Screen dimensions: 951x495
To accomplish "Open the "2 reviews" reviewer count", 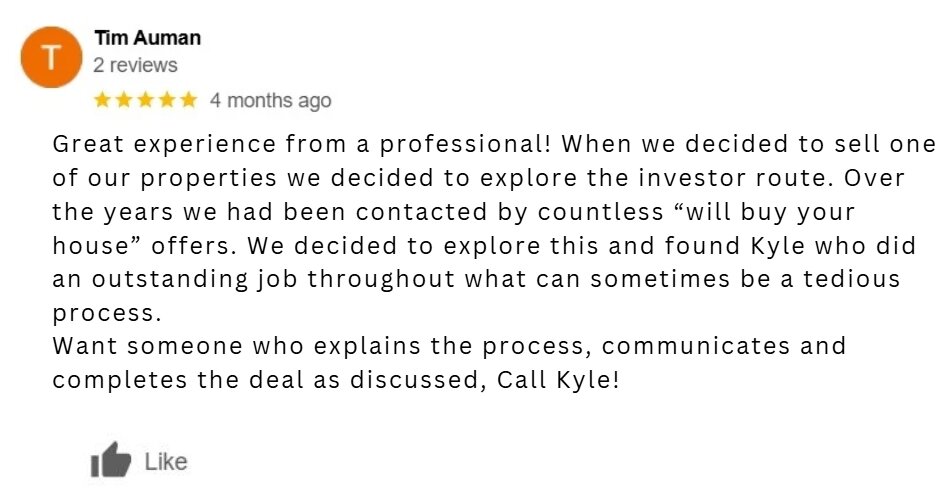I will pyautogui.click(x=135, y=65).
